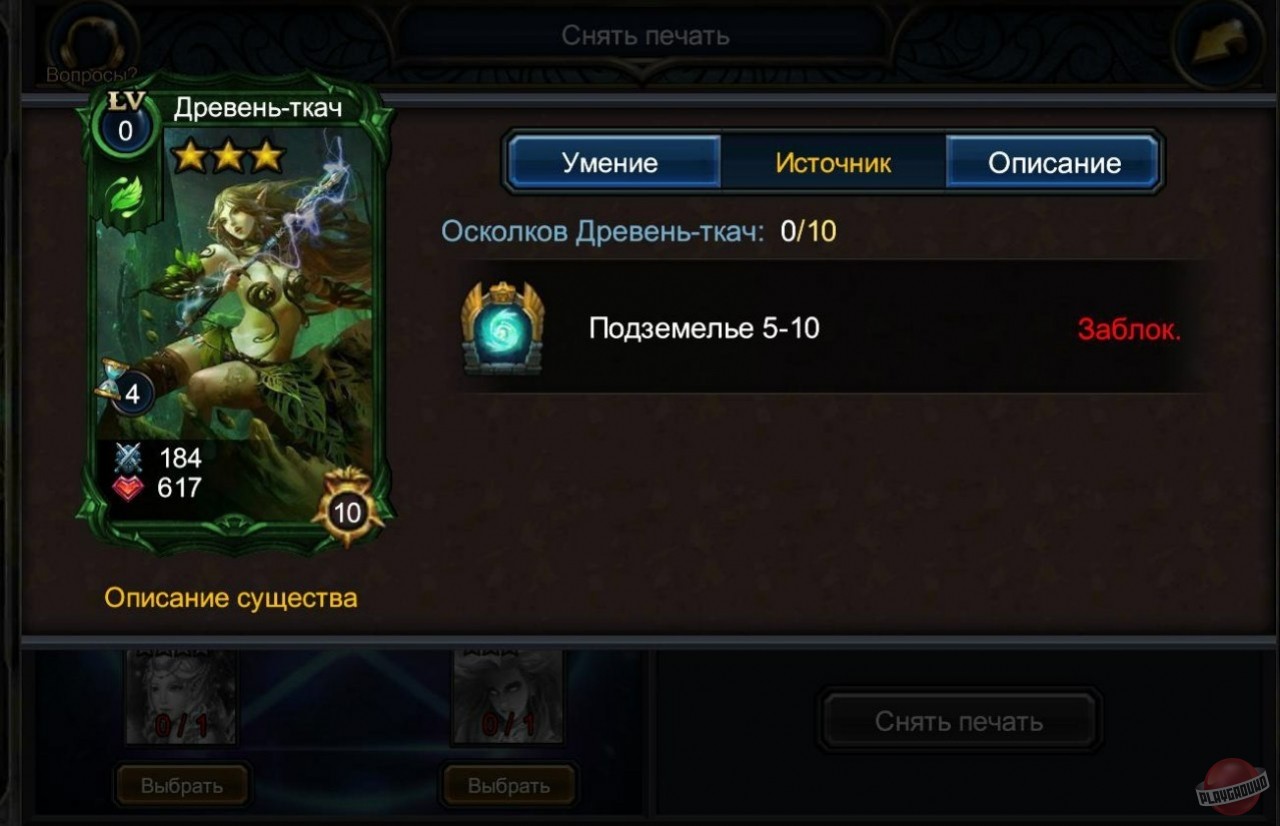Click the right greyed creature portrait

[x=508, y=696]
